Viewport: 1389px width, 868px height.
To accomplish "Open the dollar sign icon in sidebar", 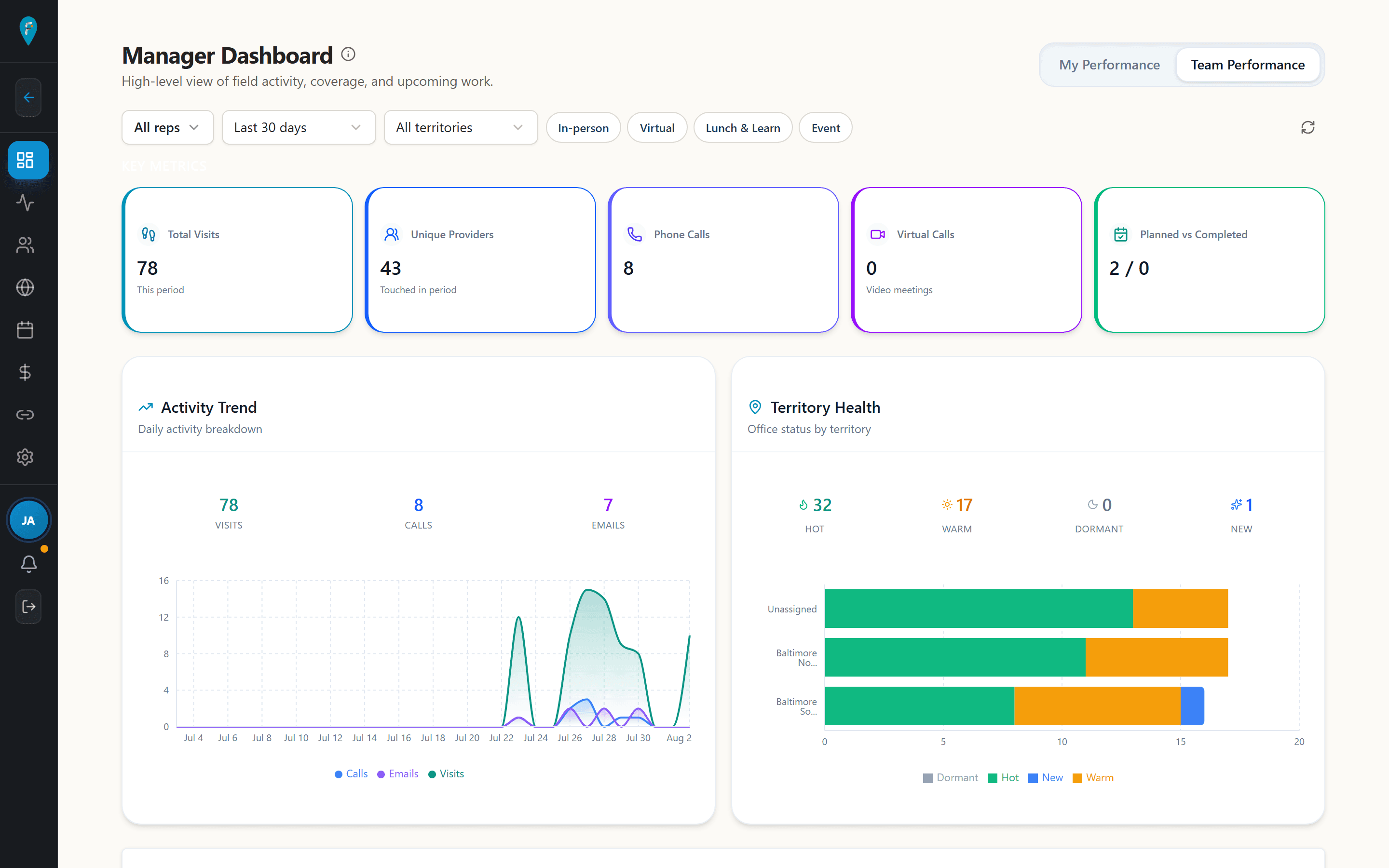I will [x=25, y=373].
